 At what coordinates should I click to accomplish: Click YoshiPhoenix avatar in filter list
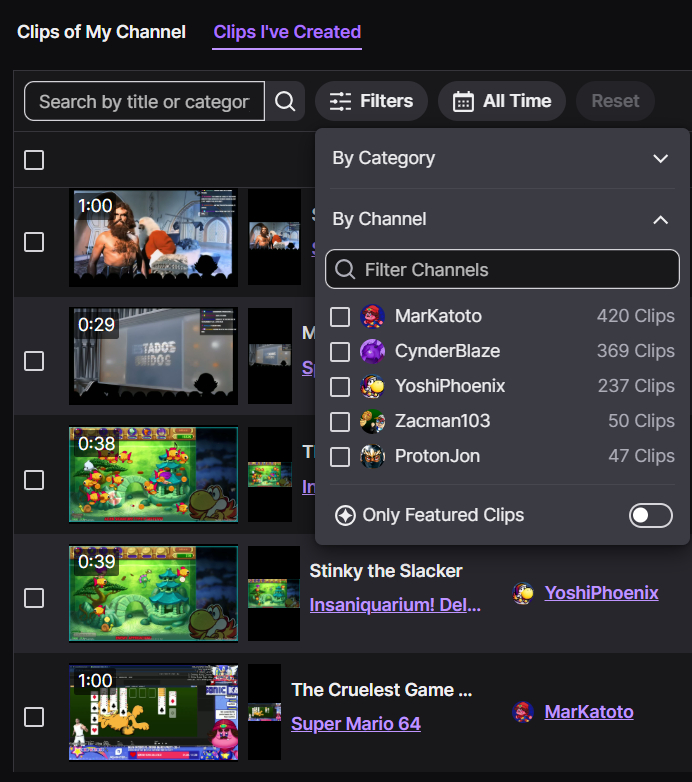click(x=372, y=387)
